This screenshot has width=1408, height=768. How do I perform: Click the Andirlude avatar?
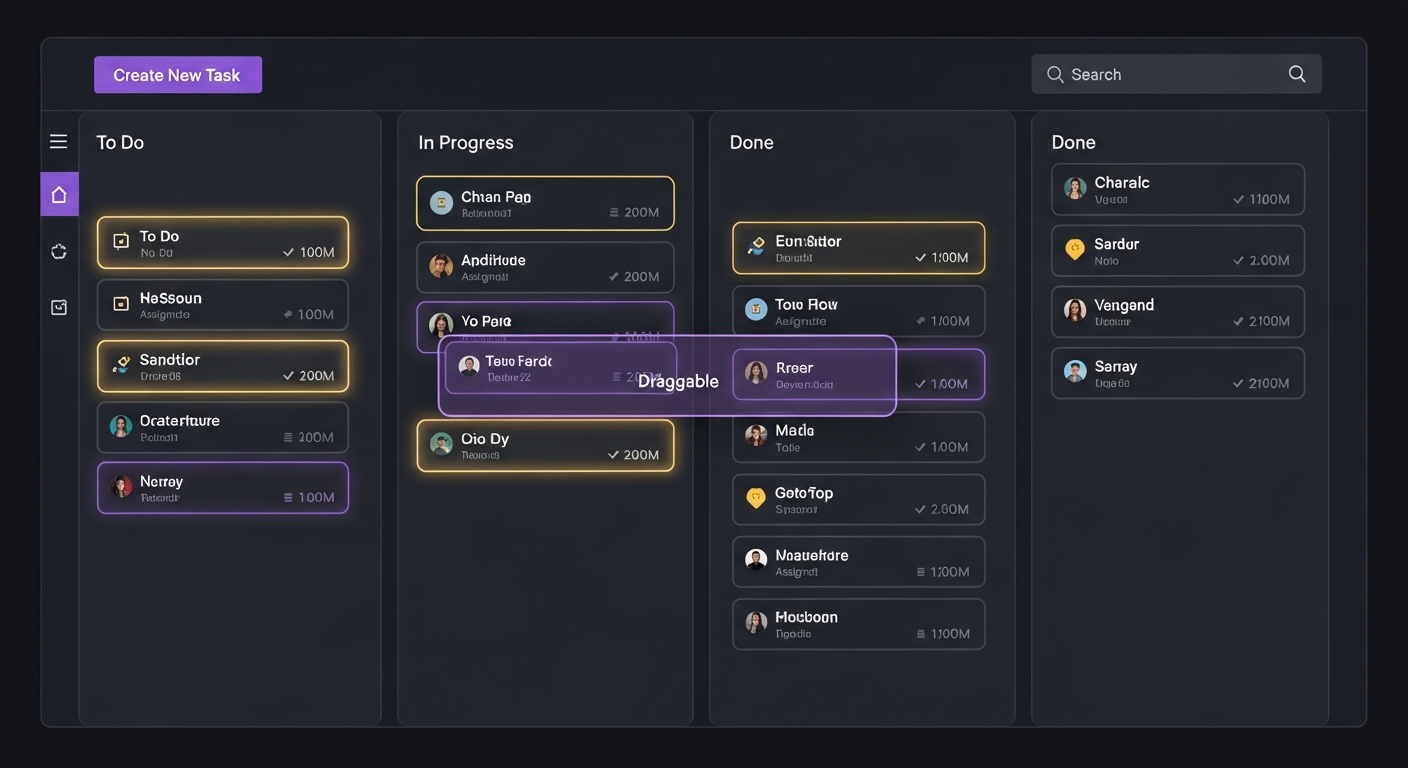pos(441,266)
